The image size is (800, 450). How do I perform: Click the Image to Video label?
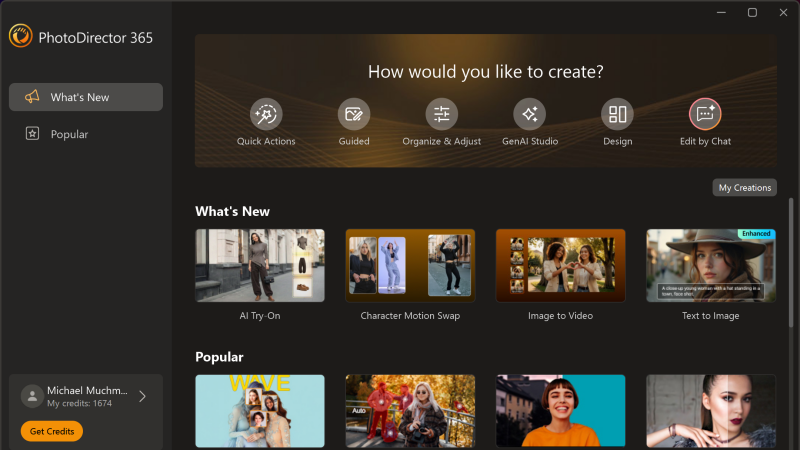coord(560,316)
